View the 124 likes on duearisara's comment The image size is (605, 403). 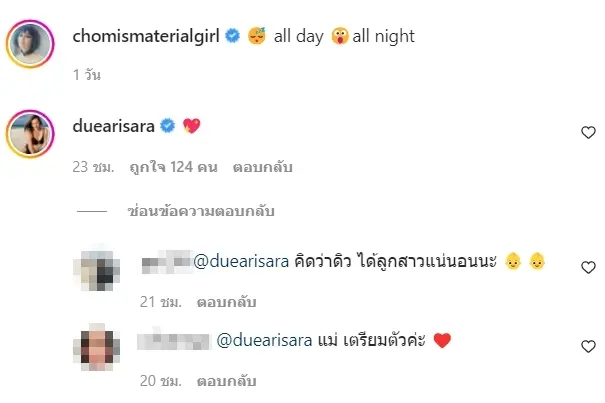[174, 167]
